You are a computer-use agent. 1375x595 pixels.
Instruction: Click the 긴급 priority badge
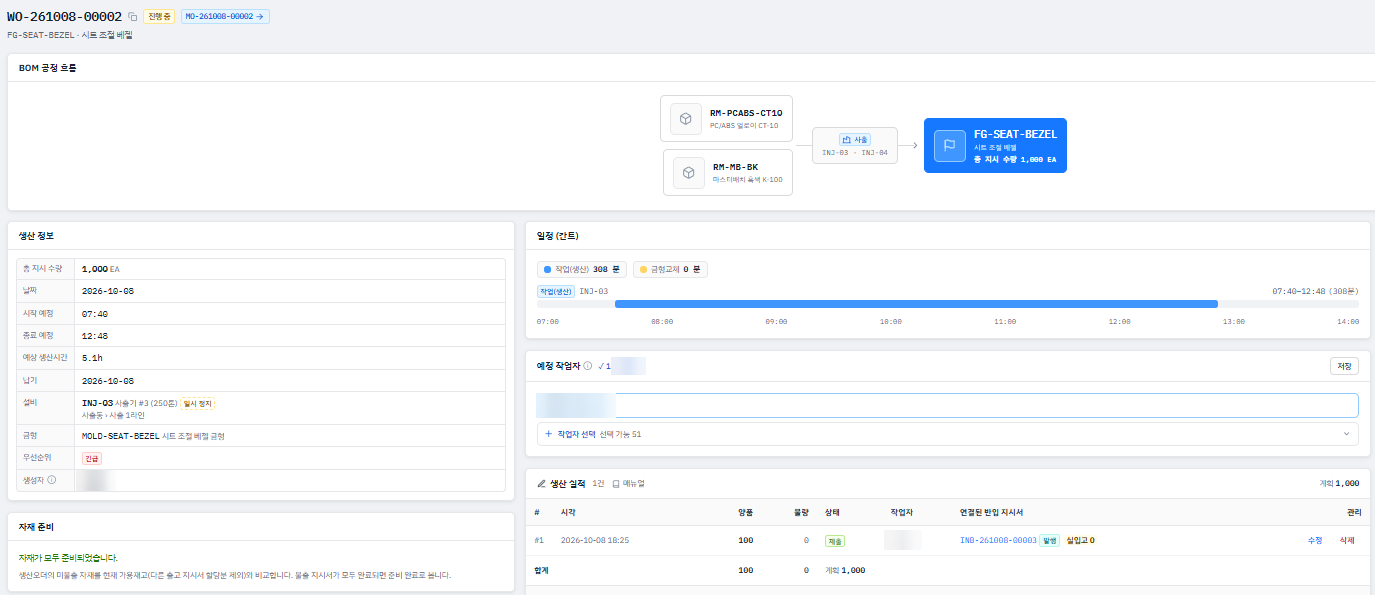click(91, 458)
